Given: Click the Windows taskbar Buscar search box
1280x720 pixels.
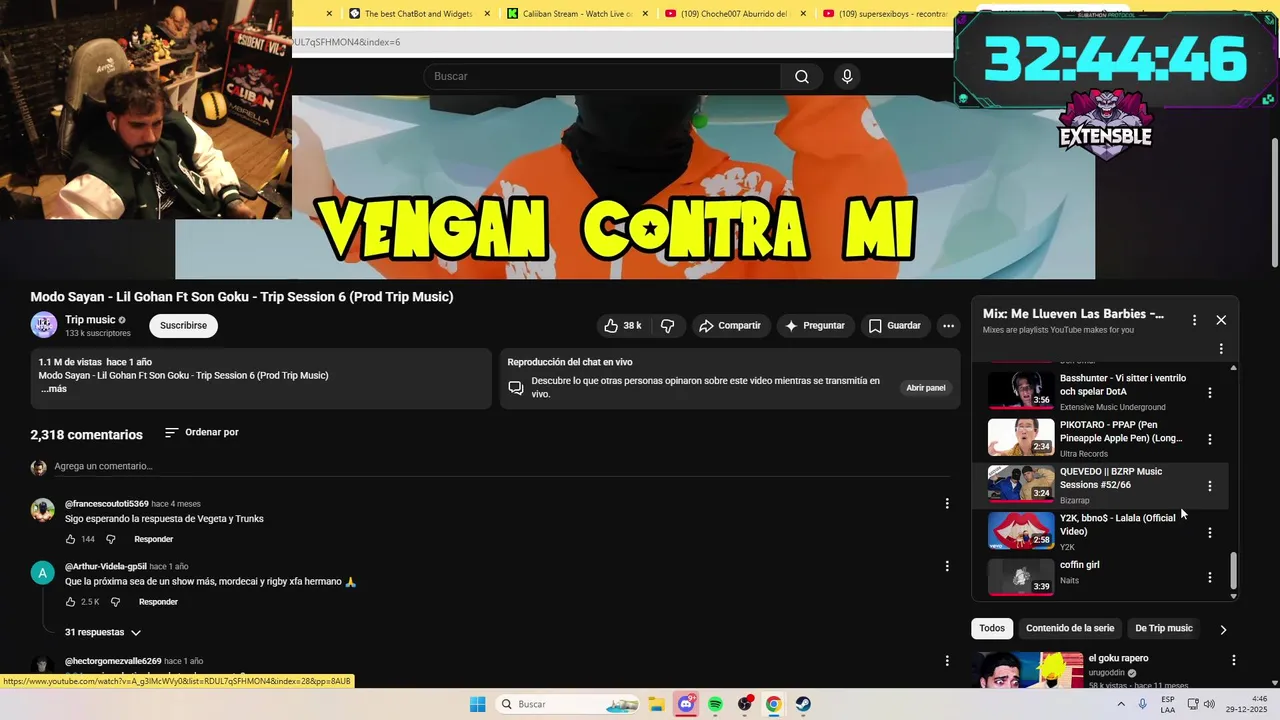Looking at the screenshot, I should pos(566,704).
